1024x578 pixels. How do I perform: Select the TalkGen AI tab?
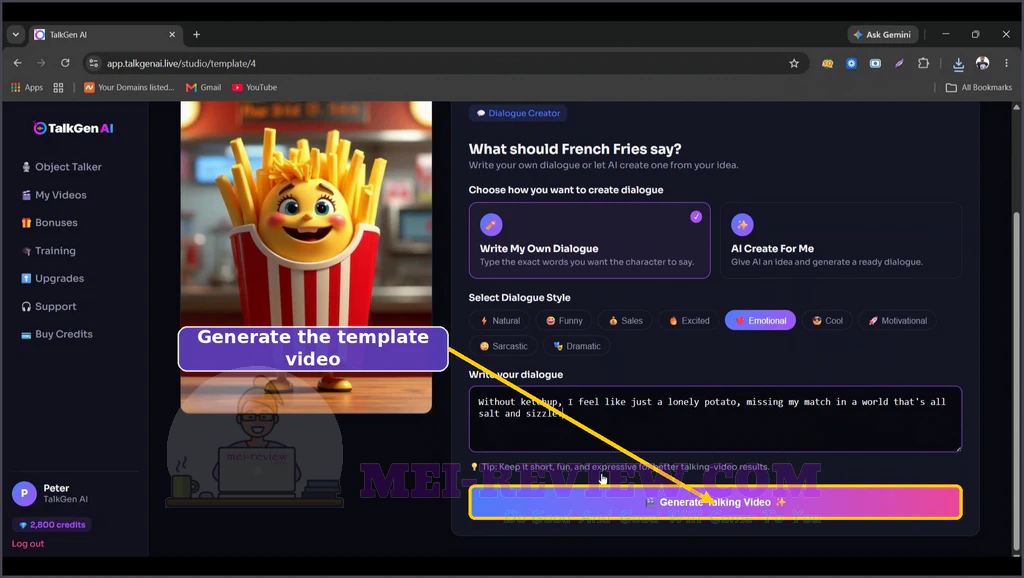pyautogui.click(x=104, y=35)
